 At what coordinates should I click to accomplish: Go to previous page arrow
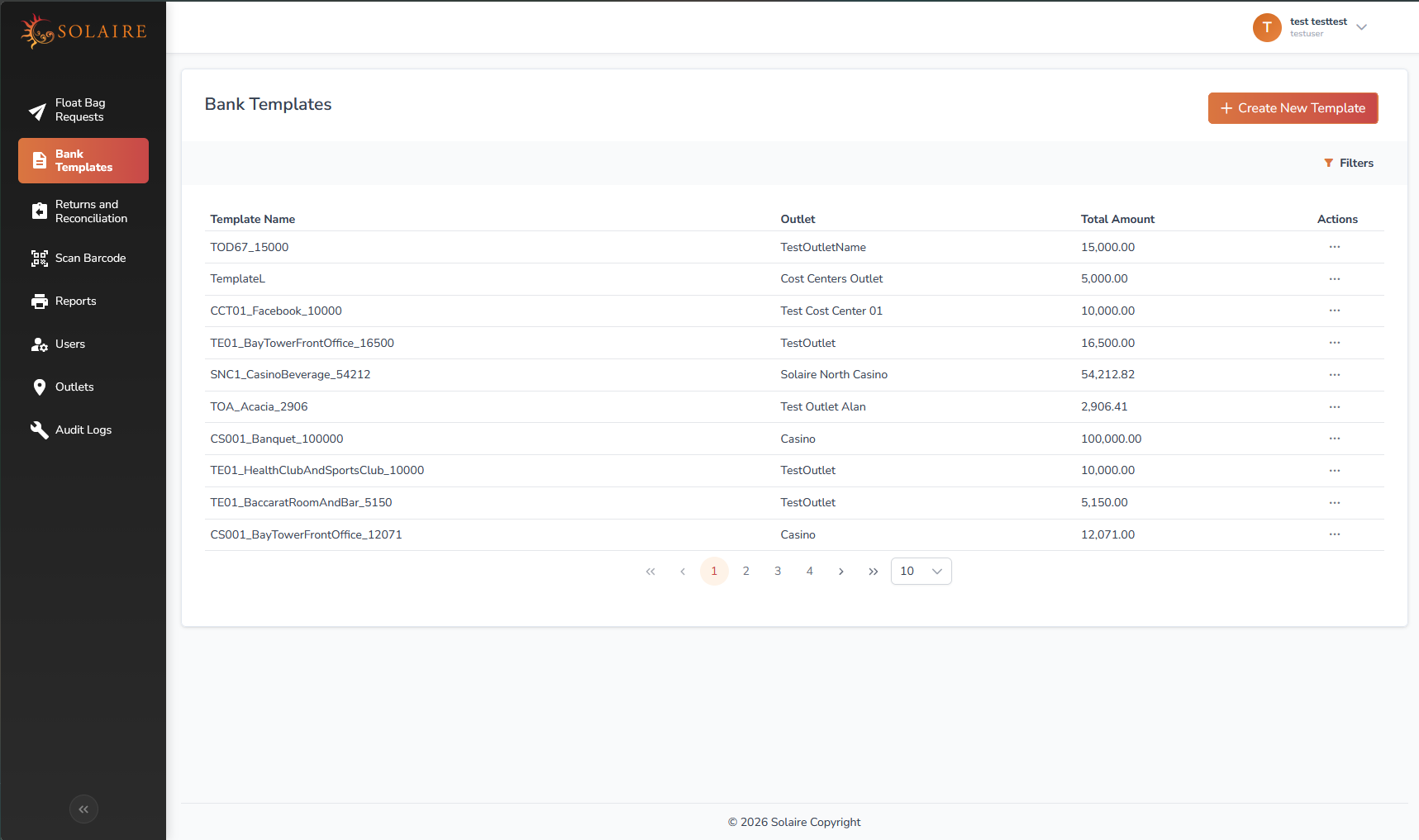click(x=683, y=572)
